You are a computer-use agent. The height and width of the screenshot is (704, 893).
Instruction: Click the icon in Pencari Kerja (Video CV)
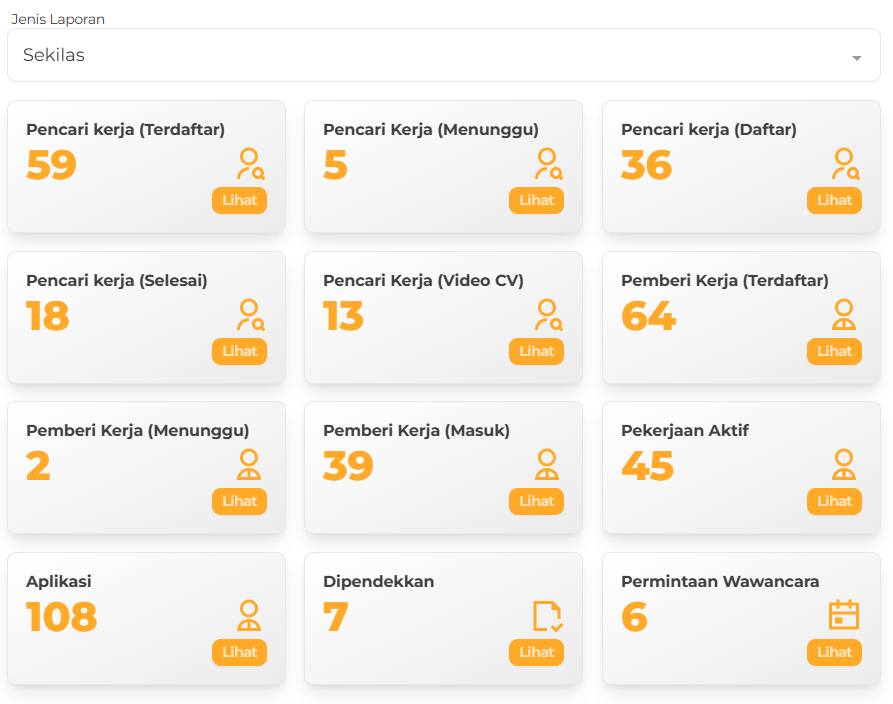coord(547,315)
